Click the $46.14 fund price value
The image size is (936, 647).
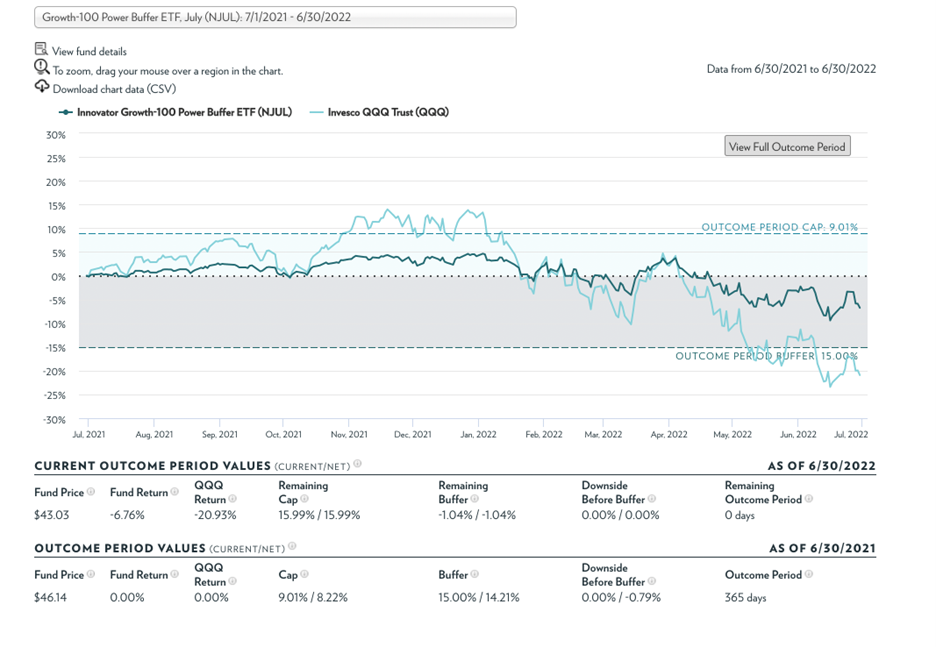[51, 597]
